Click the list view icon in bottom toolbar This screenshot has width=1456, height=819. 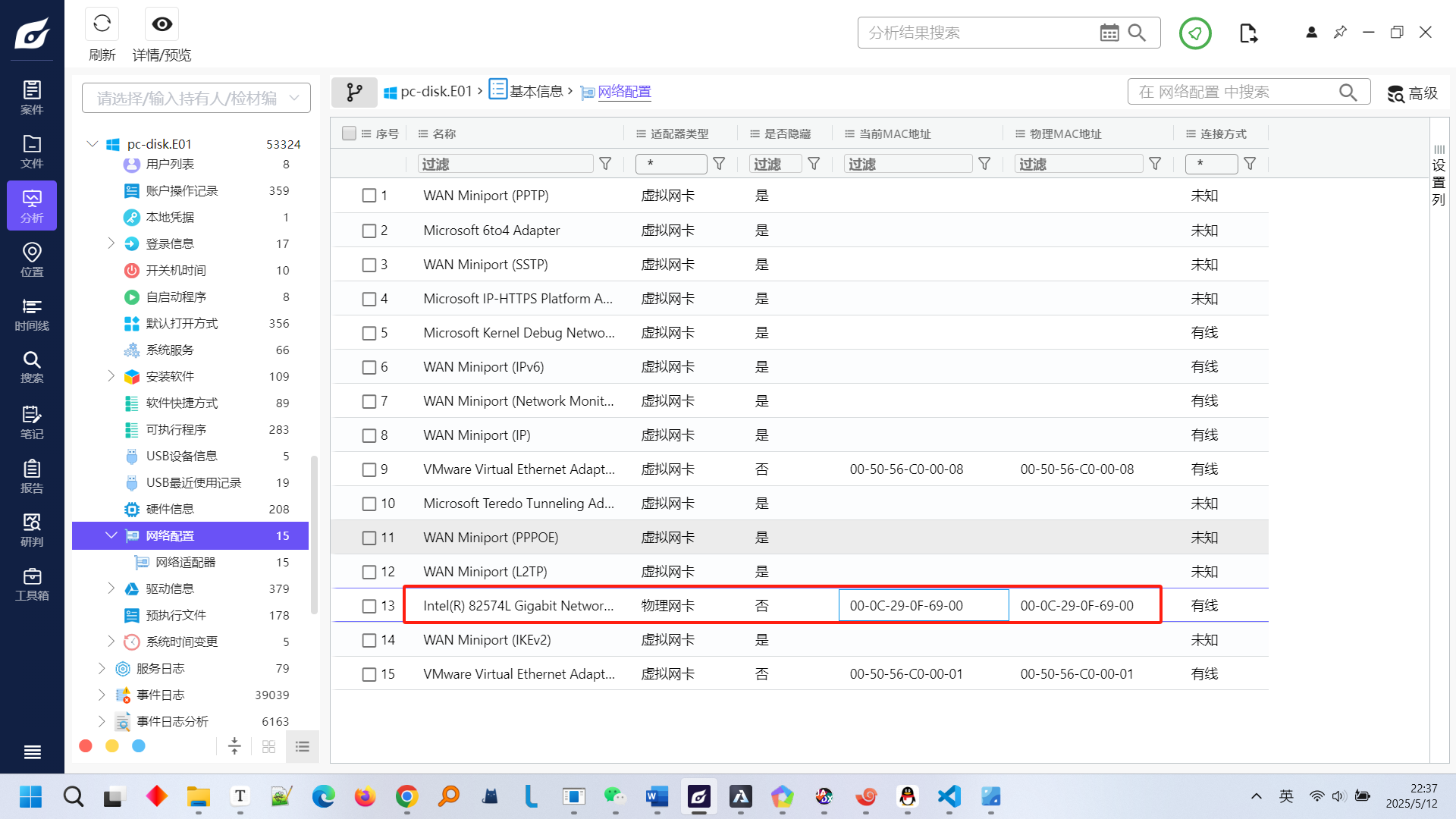[303, 747]
